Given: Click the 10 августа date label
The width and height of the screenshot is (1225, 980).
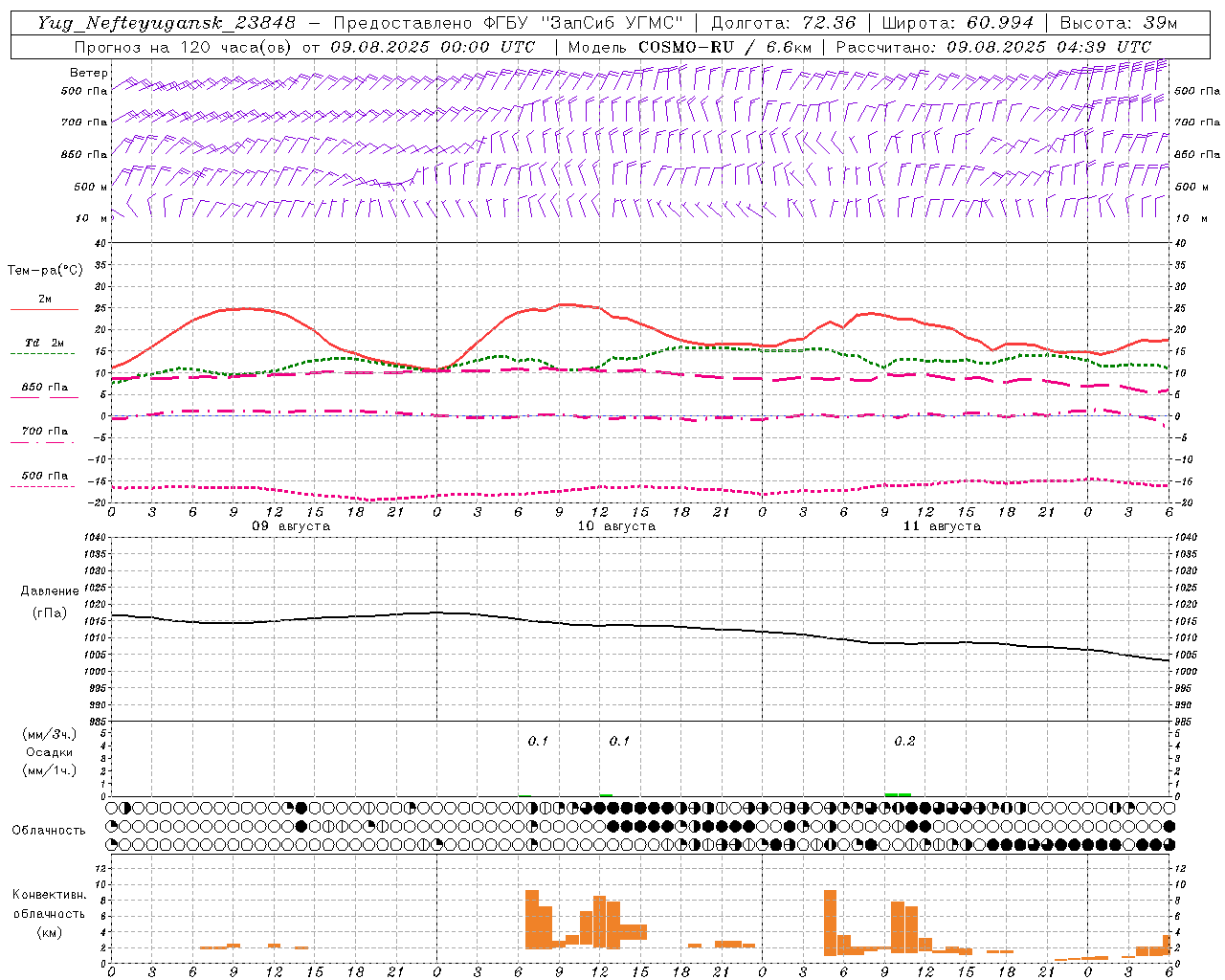Looking at the screenshot, I should coord(616,526).
